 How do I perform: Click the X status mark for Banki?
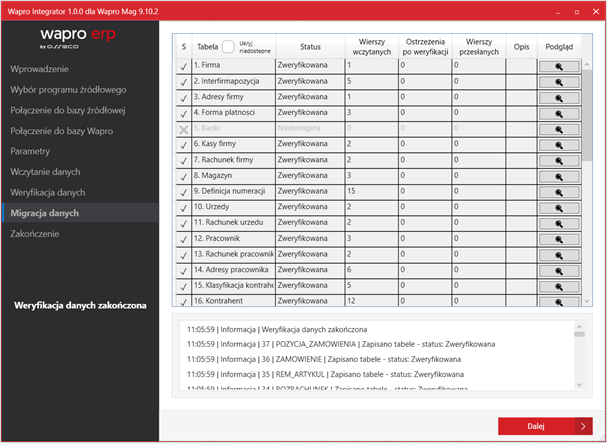coord(183,129)
